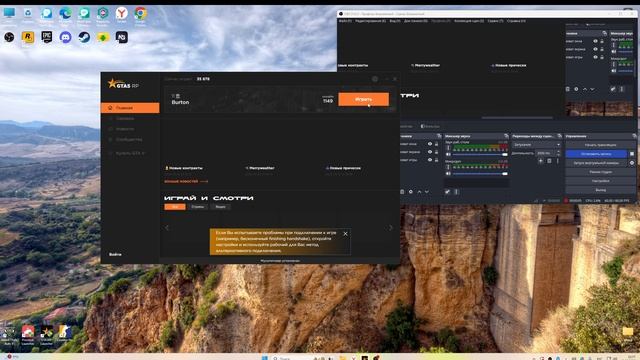The width and height of the screenshot is (640, 360).
Task: Open the Новые прически news card in launcher
Action: (x=343, y=168)
